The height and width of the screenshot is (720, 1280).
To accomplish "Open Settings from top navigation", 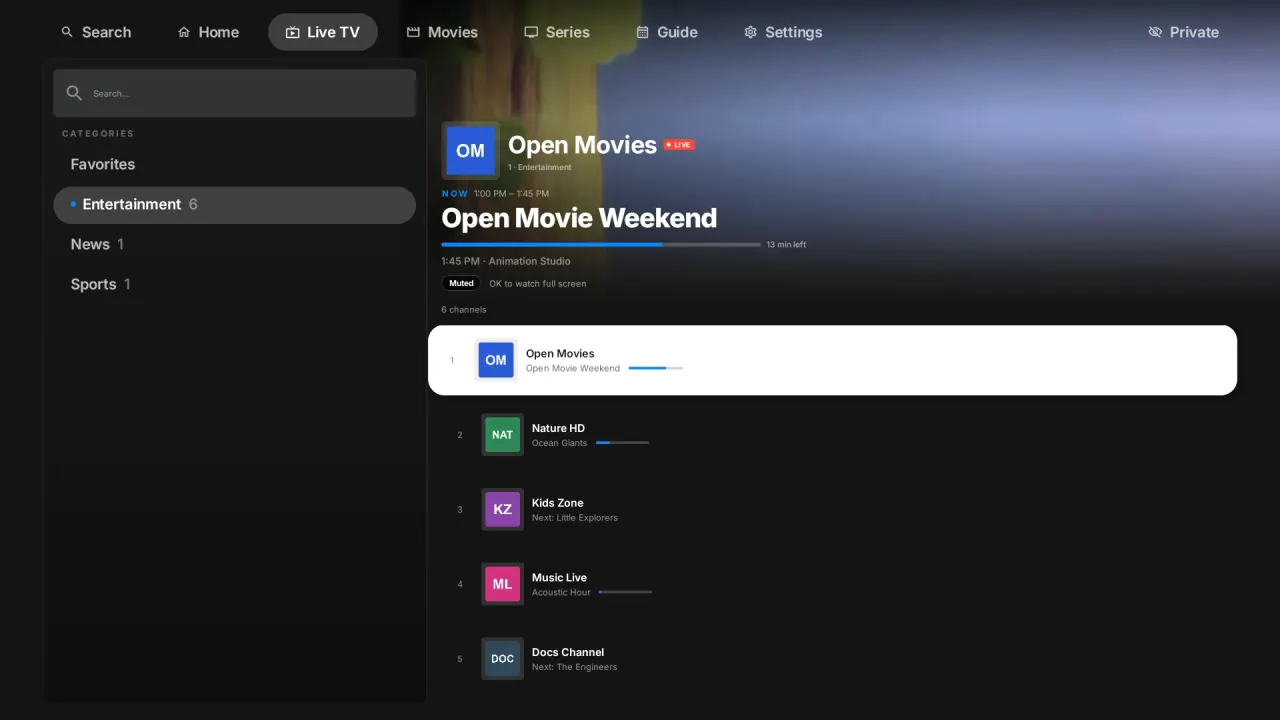I will [x=783, y=32].
